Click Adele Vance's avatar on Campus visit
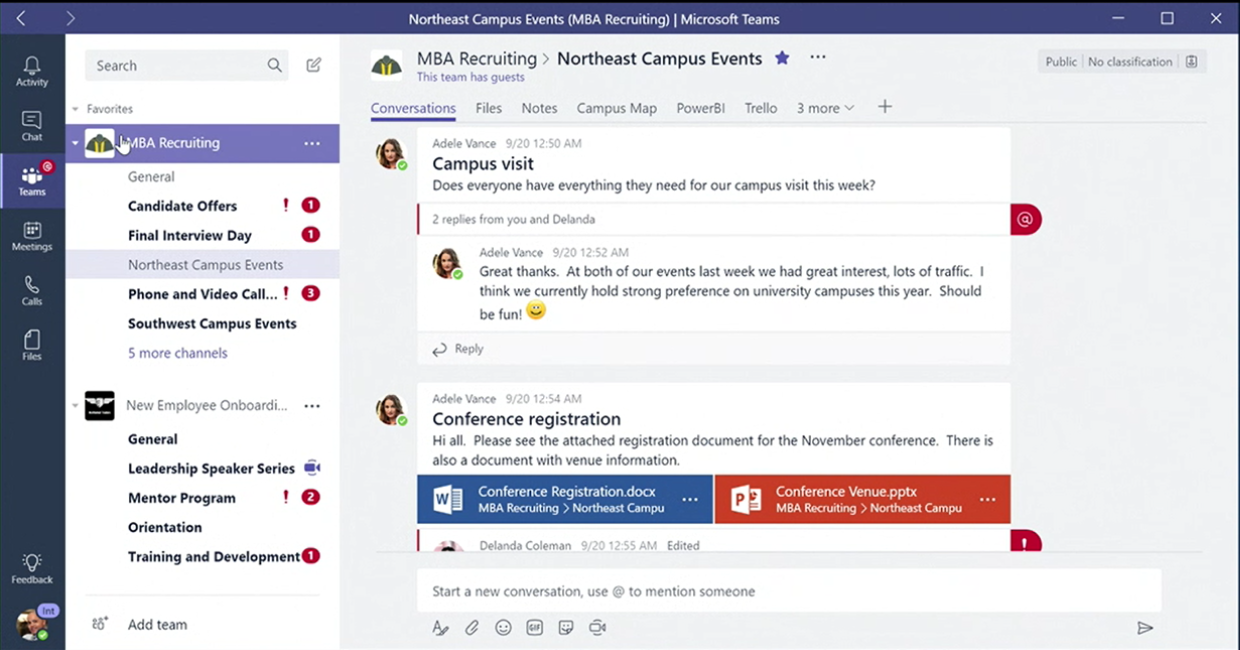The height and width of the screenshot is (650, 1240). pos(390,153)
